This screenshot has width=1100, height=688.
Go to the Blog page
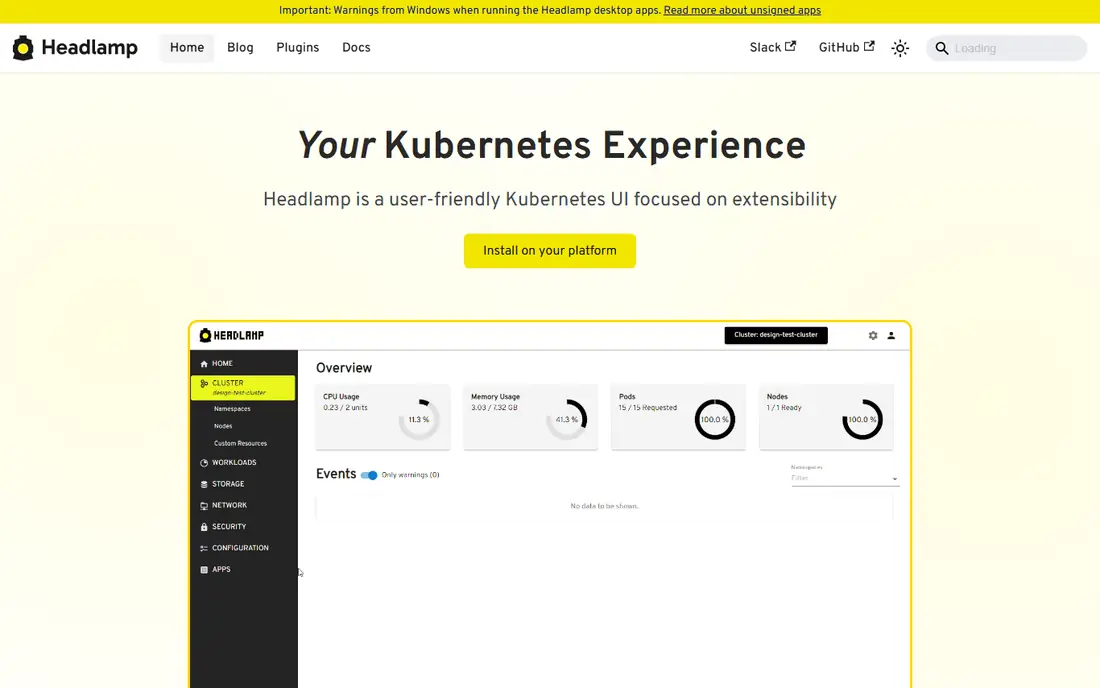pyautogui.click(x=240, y=48)
